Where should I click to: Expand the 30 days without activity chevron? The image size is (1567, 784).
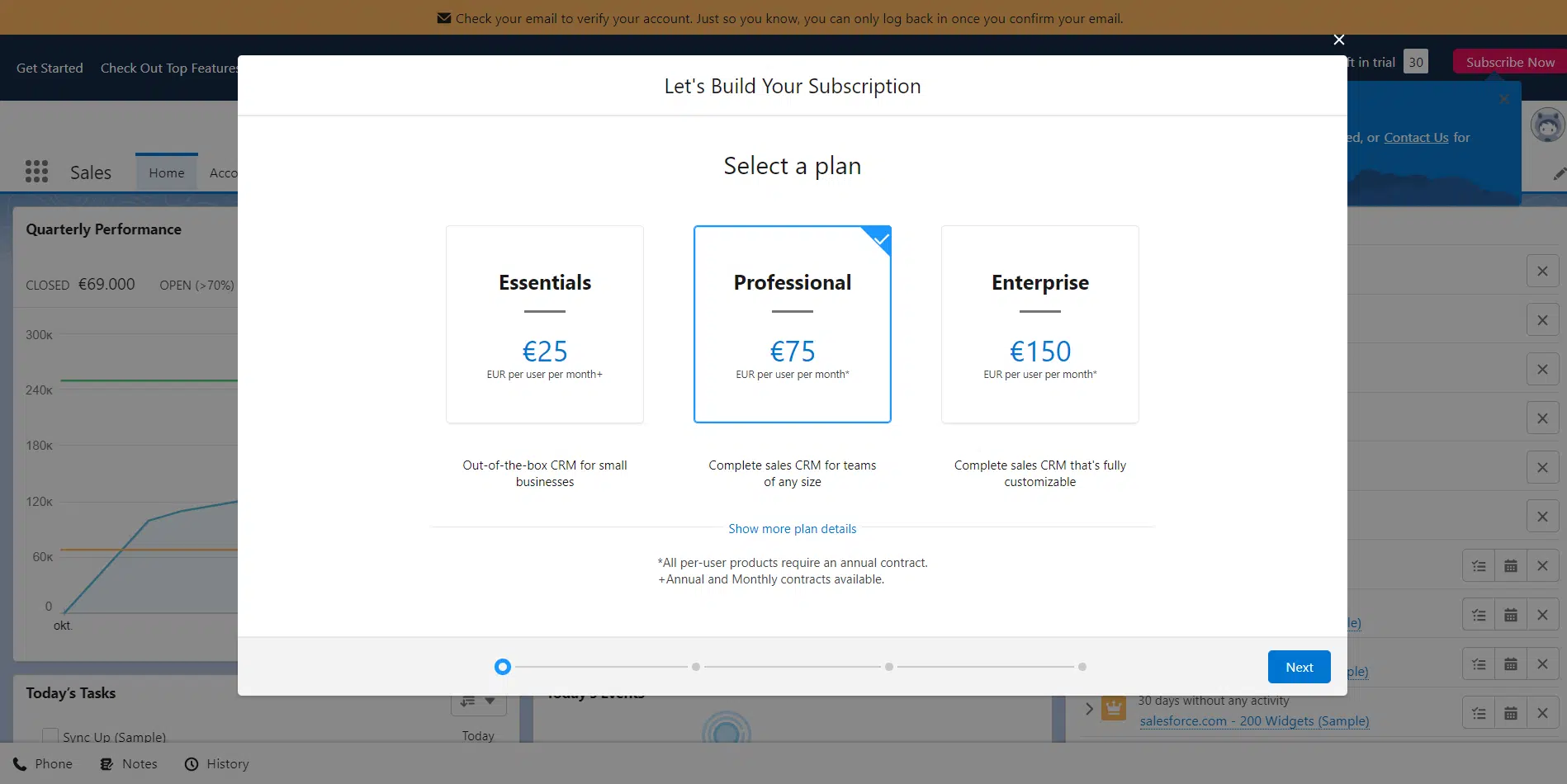click(1089, 708)
